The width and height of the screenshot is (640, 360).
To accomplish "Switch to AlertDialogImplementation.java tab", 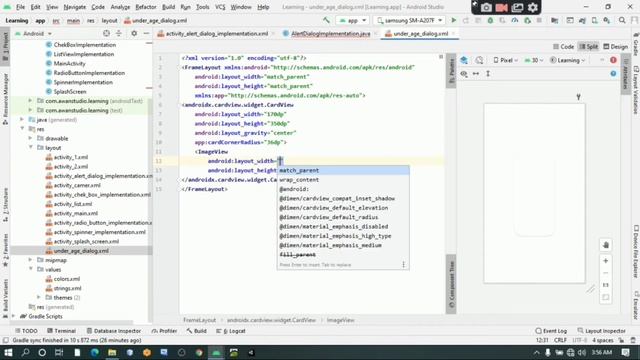I will (330, 34).
